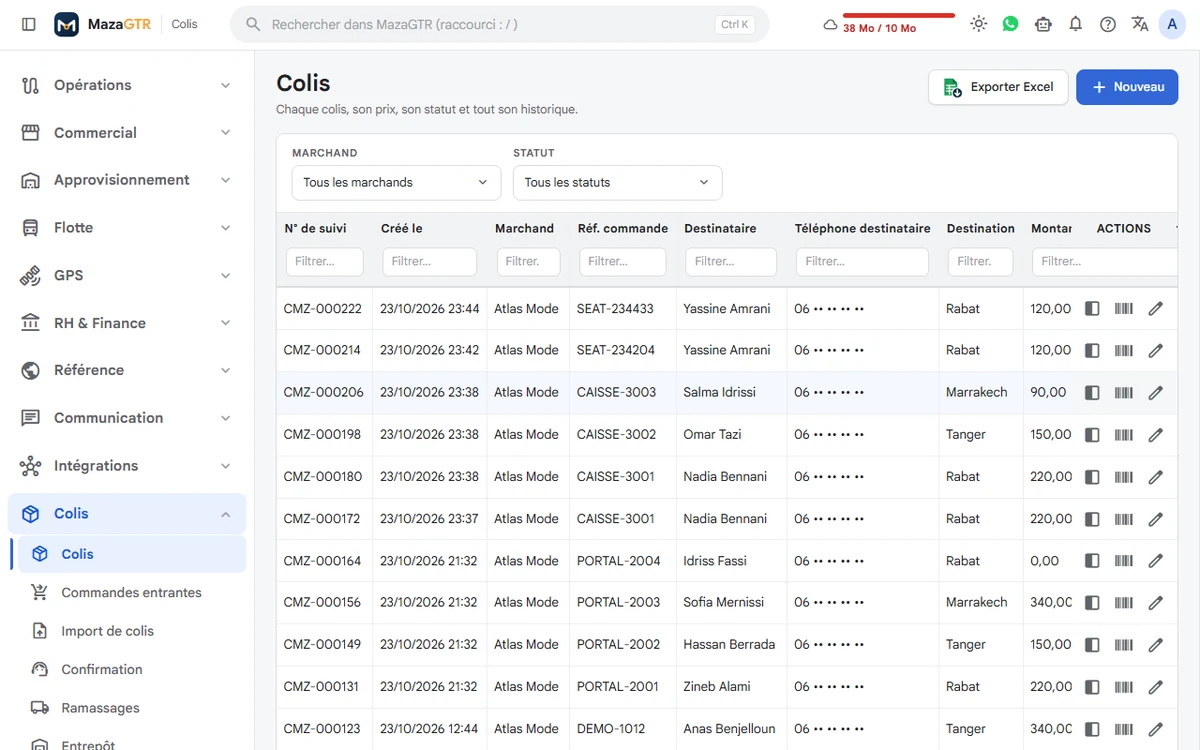Show barcode for CMZ-000198
The height and width of the screenshot is (750, 1200).
[1124, 435]
